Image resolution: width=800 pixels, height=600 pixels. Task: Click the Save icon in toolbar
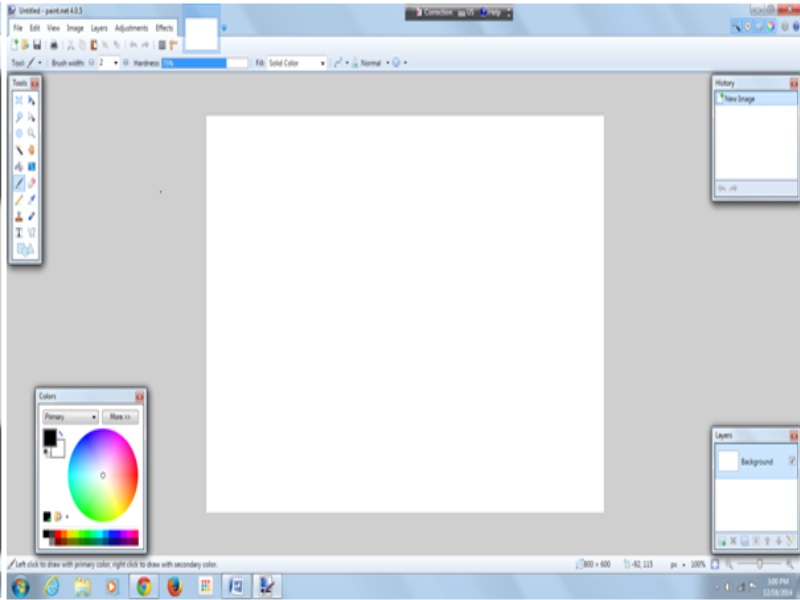(x=37, y=46)
